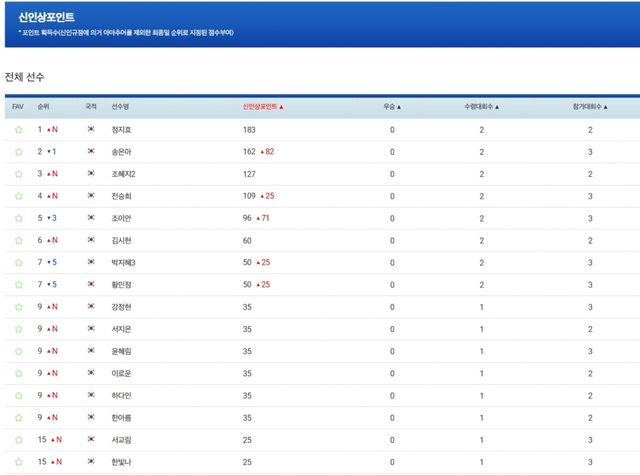The width and height of the screenshot is (640, 475).
Task: Sort by 참가대회수 column header
Action: click(590, 106)
